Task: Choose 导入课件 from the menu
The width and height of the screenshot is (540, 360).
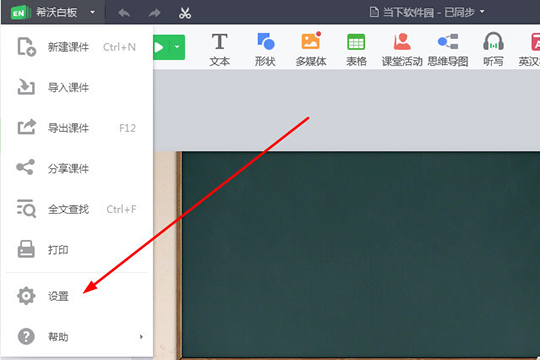Action: tap(77, 88)
